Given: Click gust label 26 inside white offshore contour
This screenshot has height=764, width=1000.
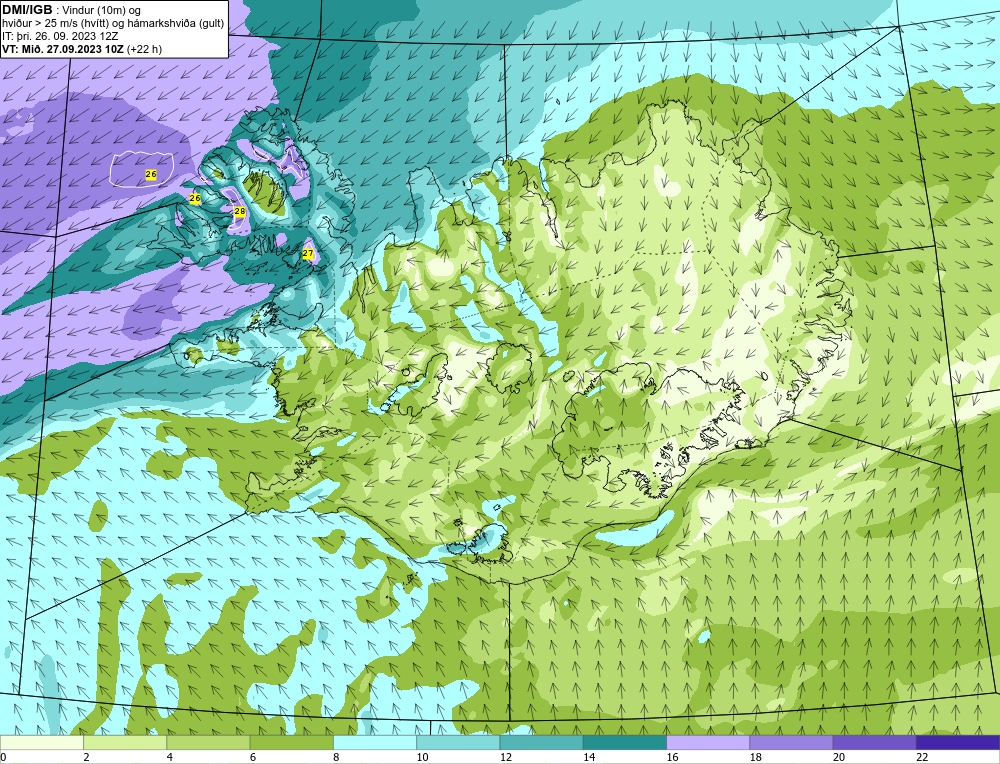Looking at the screenshot, I should (x=151, y=174).
